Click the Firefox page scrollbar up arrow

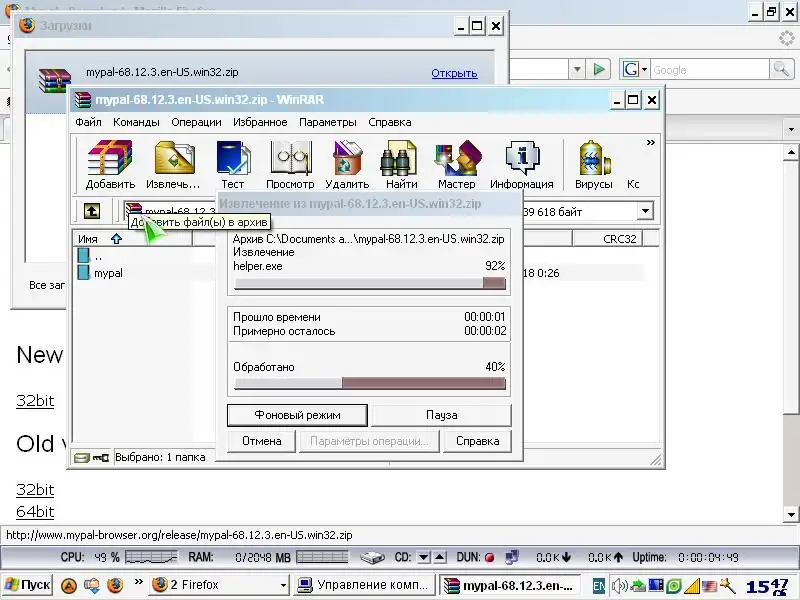(x=791, y=152)
